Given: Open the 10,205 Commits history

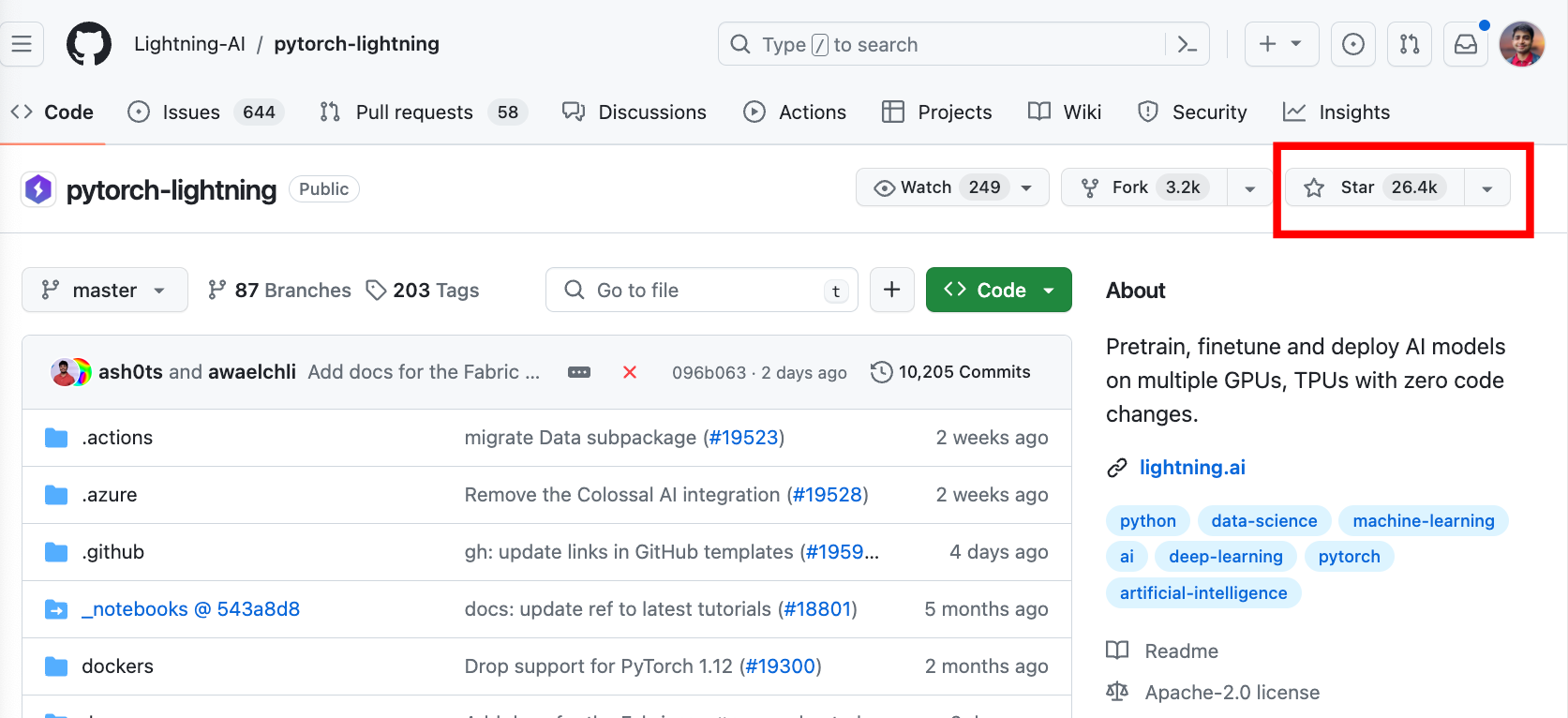Looking at the screenshot, I should (x=950, y=372).
